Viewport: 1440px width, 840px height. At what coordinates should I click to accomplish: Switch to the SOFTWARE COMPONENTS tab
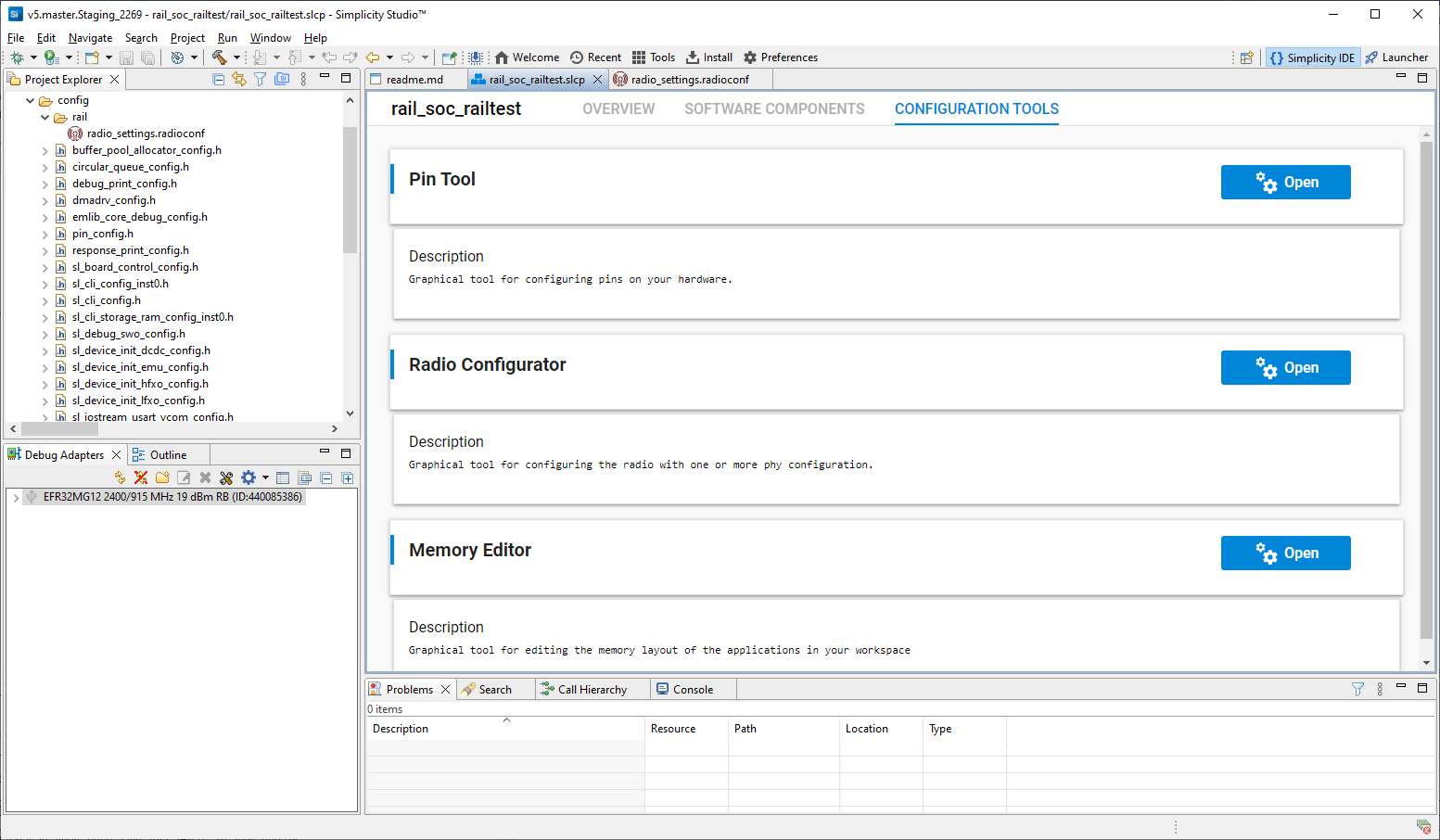774,109
